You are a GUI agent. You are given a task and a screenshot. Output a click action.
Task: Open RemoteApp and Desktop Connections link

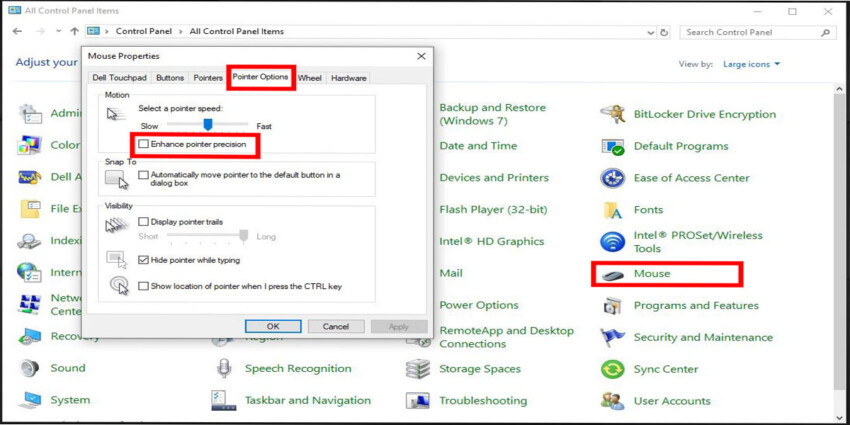(x=506, y=337)
